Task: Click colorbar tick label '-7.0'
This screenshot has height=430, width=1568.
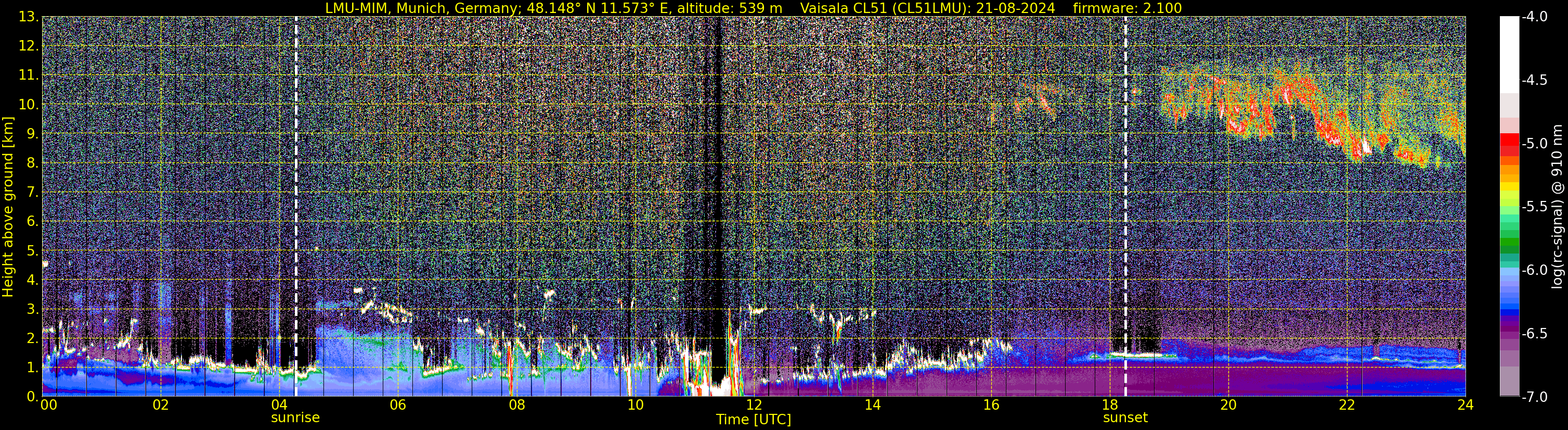Action: click(x=1535, y=397)
